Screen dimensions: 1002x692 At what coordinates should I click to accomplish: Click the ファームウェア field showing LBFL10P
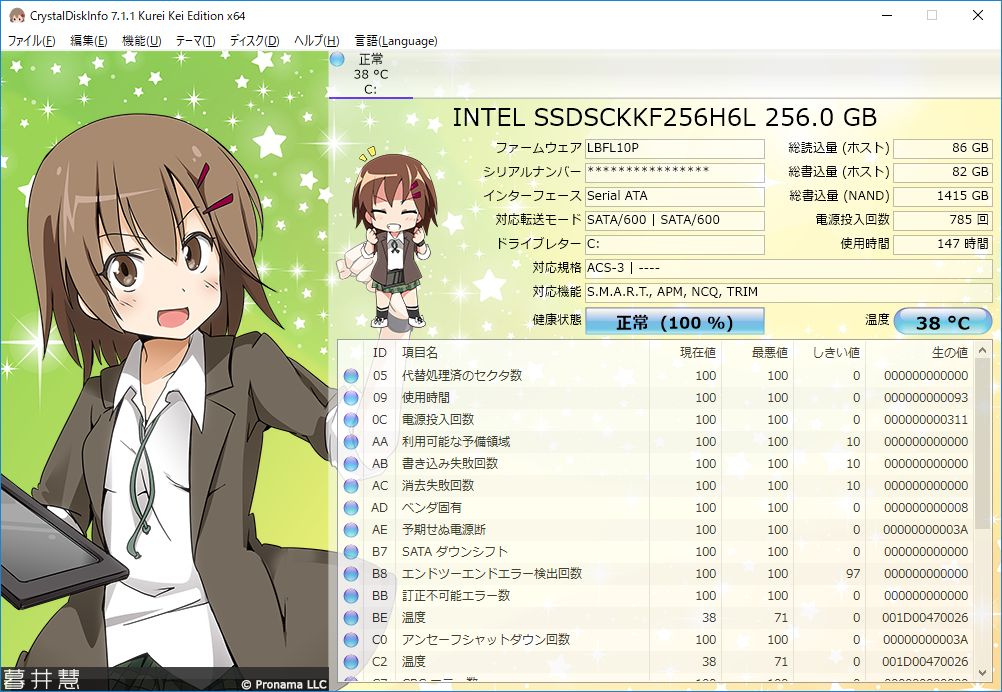(674, 148)
